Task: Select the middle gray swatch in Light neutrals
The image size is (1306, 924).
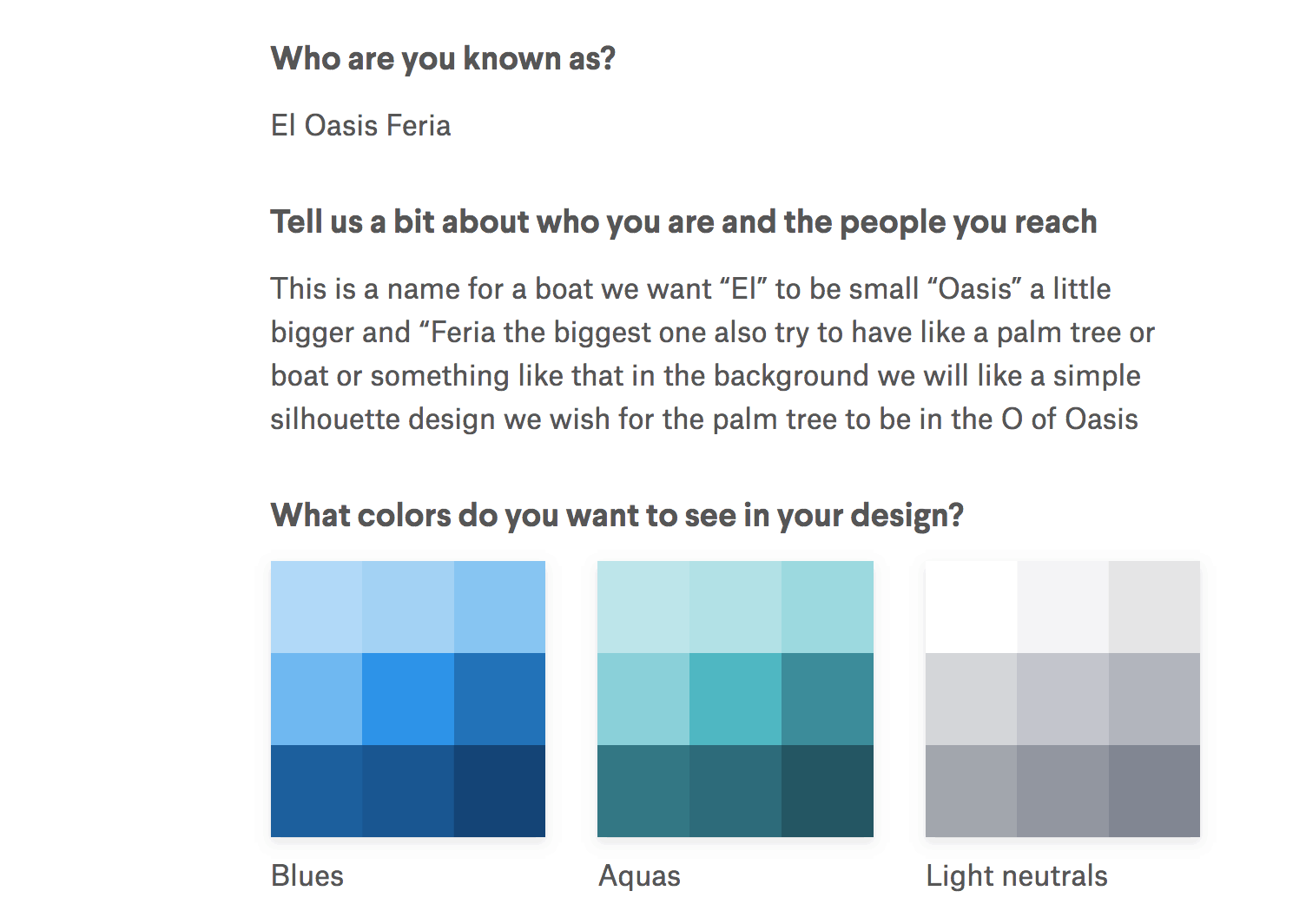Action: (1063, 699)
